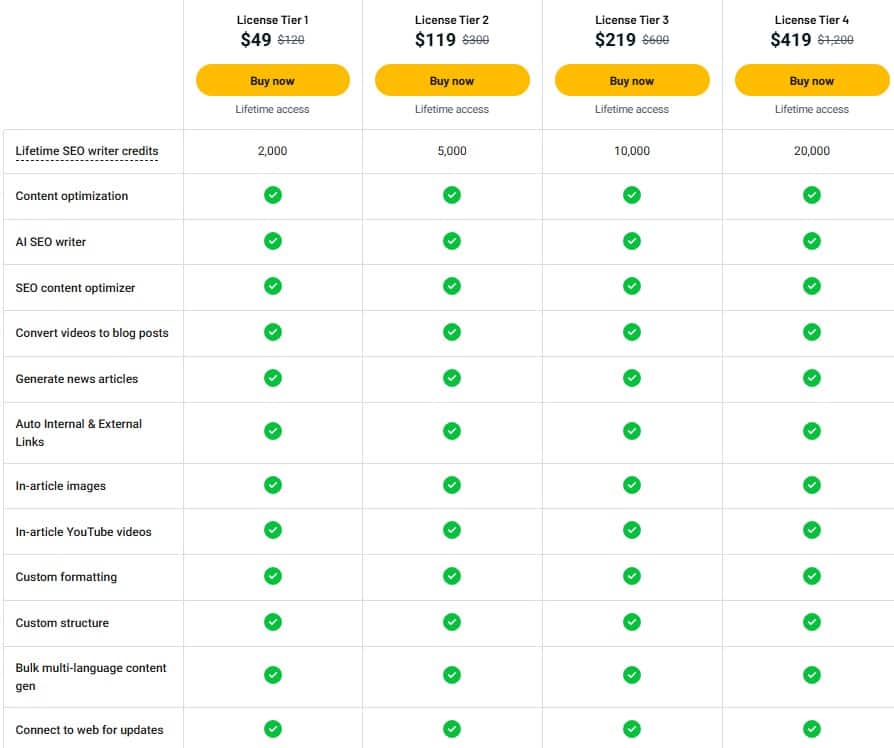The image size is (894, 748).
Task: Toggle the Bulk multi-language content gen check for Tier 4
Action: (810, 676)
